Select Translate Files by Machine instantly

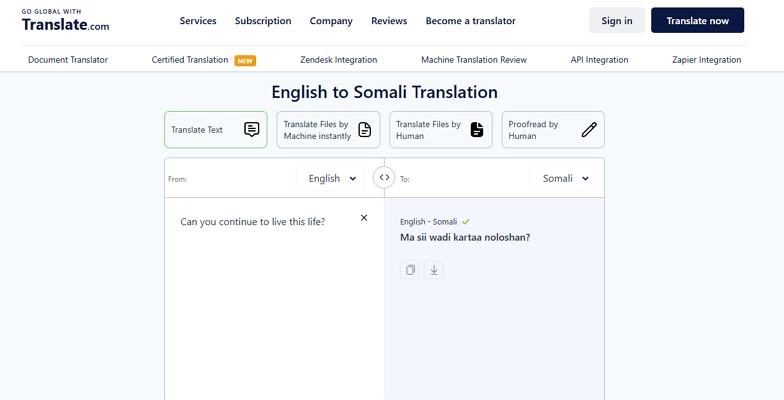[x=328, y=130]
